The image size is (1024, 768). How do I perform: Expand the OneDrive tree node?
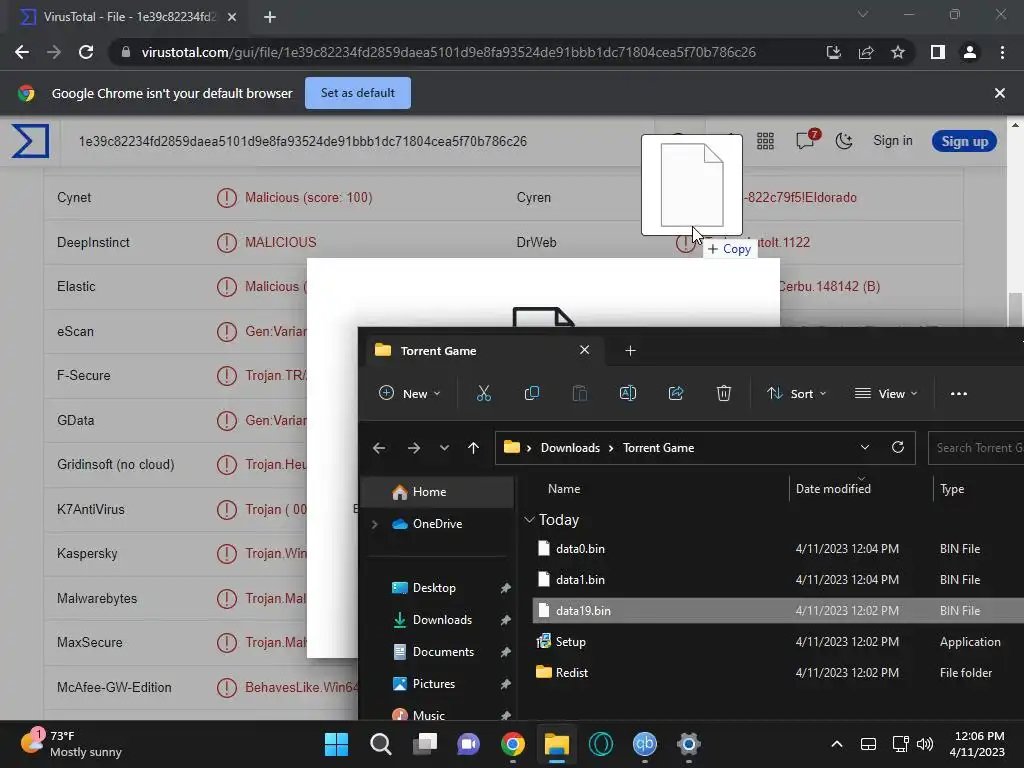pyautogui.click(x=374, y=524)
